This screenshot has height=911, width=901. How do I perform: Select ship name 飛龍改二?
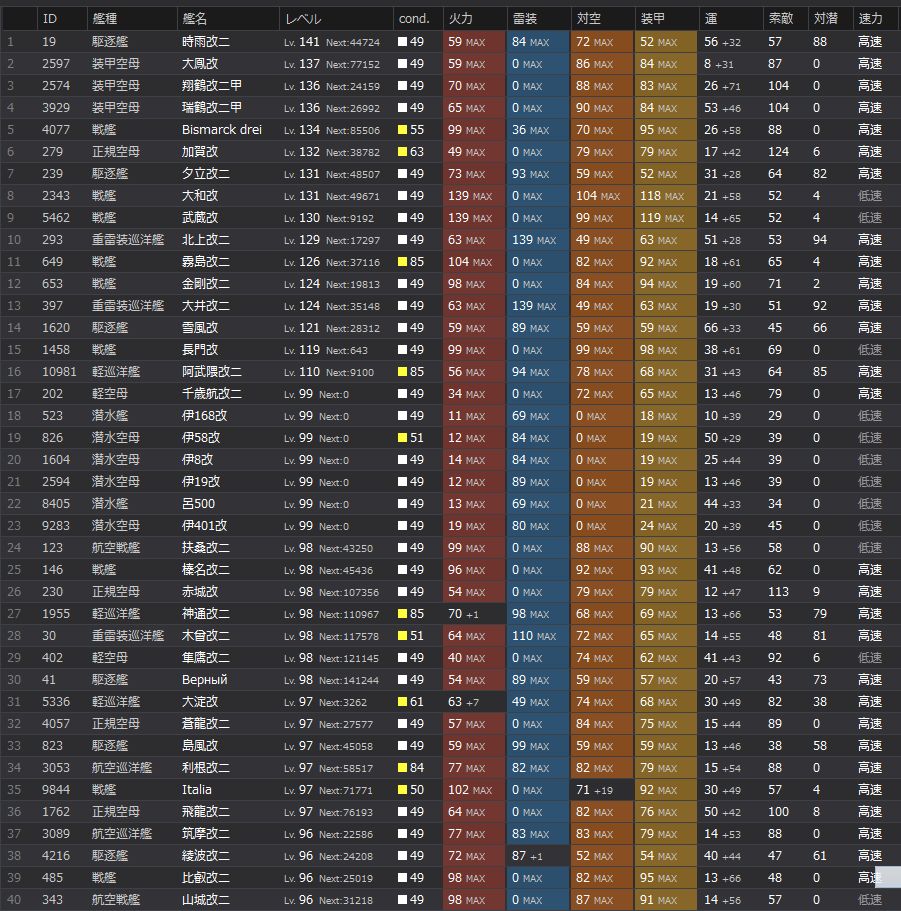tap(206, 812)
